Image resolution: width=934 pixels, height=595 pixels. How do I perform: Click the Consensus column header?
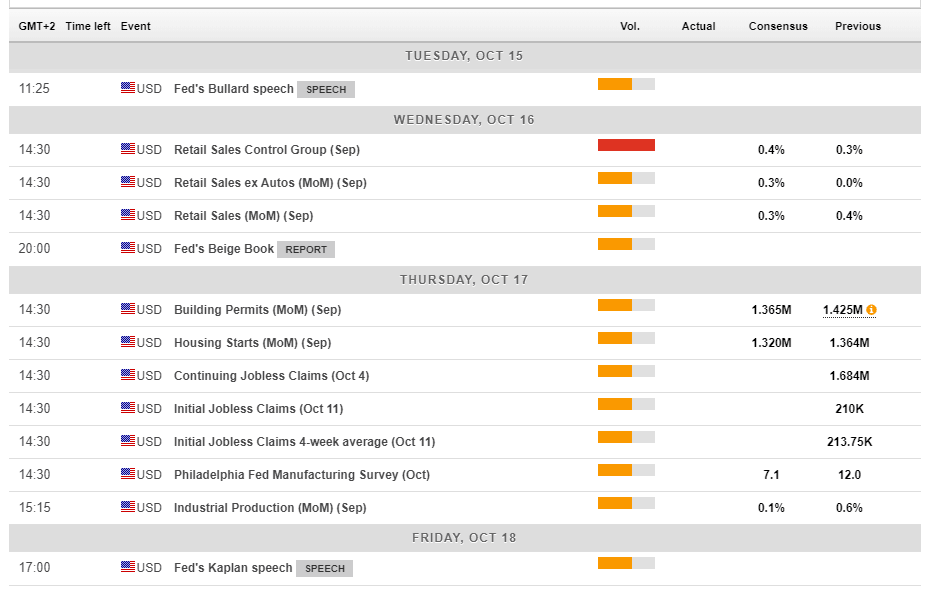pyautogui.click(x=777, y=26)
